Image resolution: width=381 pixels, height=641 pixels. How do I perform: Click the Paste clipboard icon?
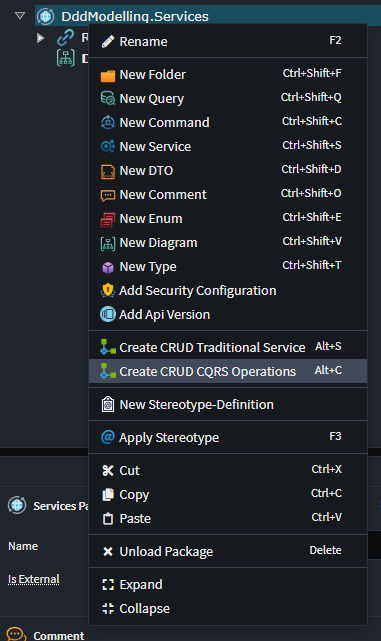click(x=108, y=519)
